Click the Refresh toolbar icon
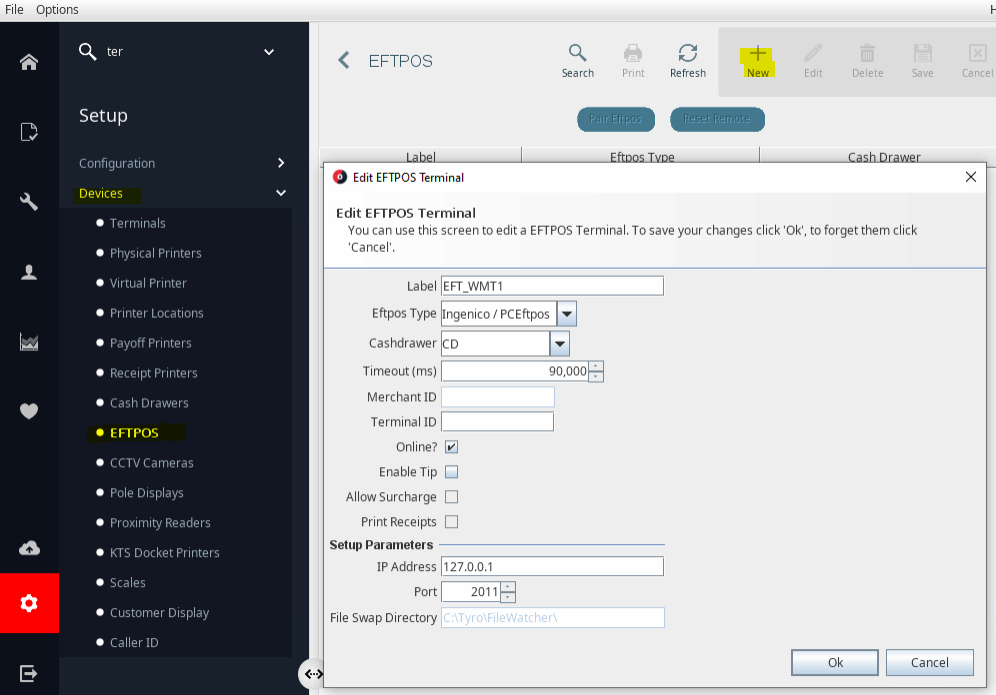The height and width of the screenshot is (695, 996). tap(687, 53)
